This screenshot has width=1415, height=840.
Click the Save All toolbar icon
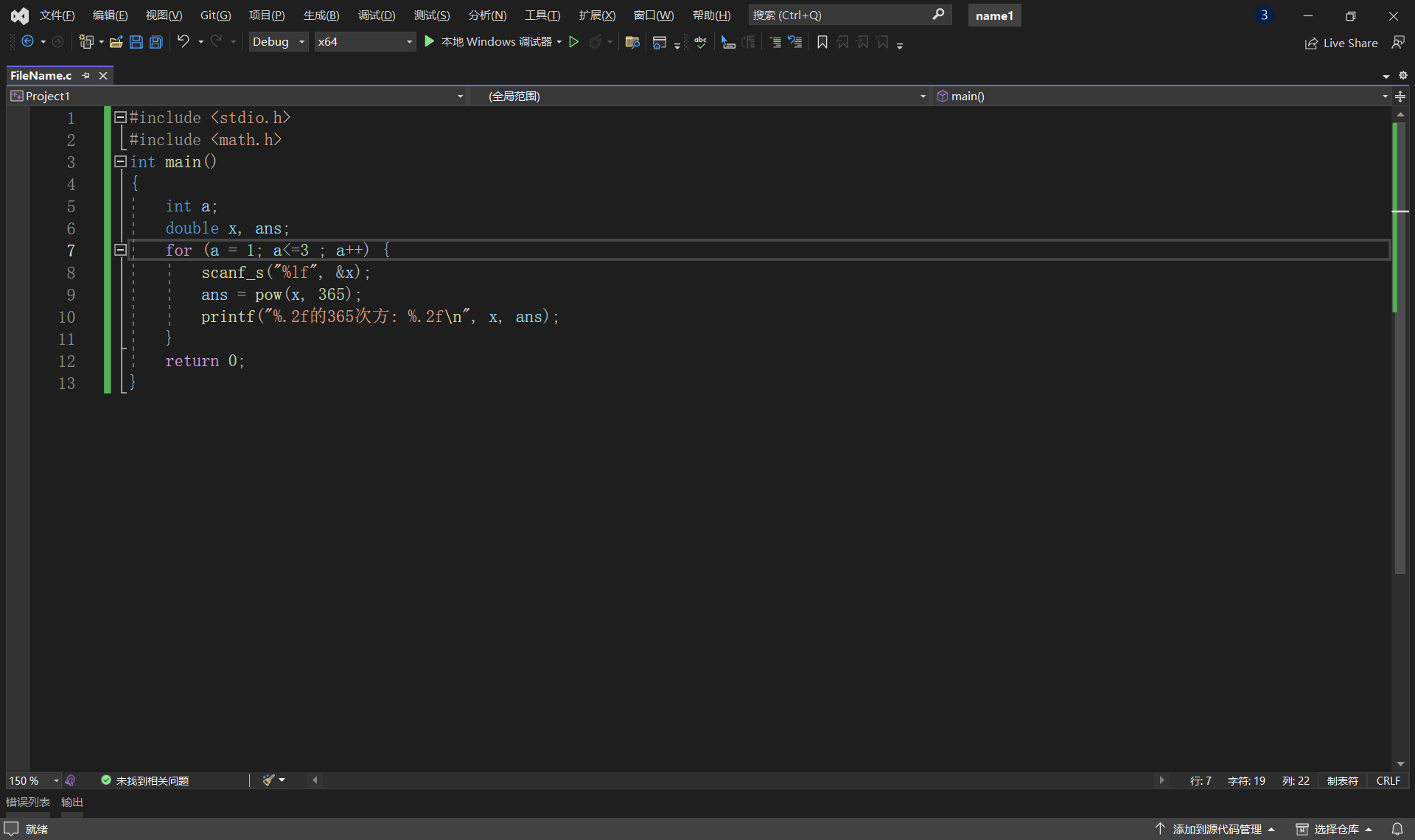[x=156, y=42]
